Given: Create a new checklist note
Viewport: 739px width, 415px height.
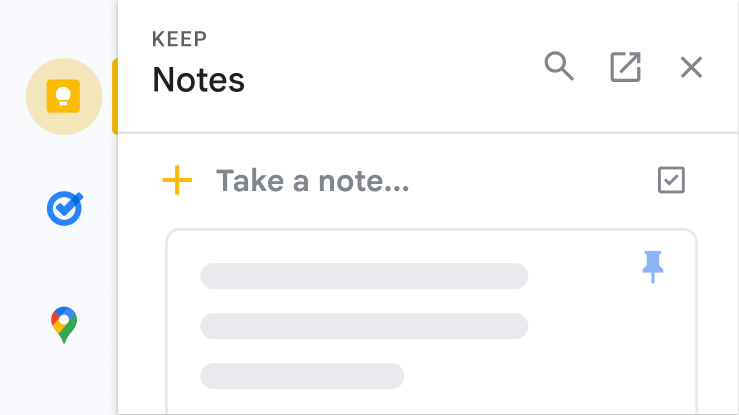Looking at the screenshot, I should coord(671,180).
